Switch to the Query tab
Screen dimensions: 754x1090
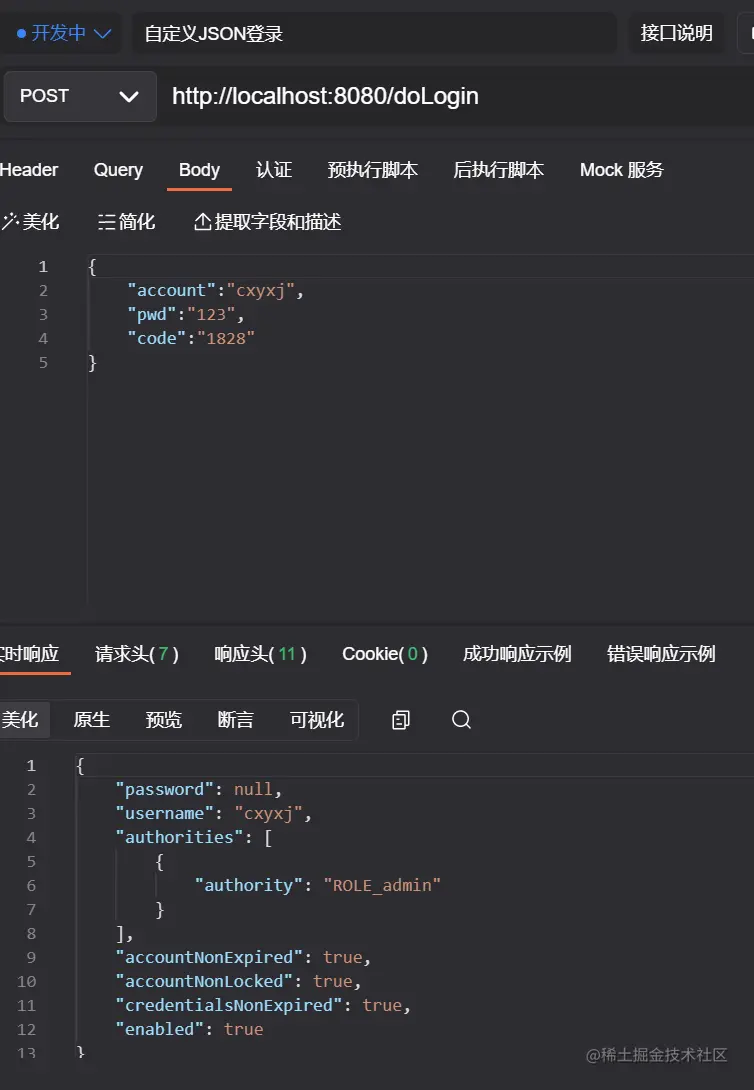[x=118, y=170]
